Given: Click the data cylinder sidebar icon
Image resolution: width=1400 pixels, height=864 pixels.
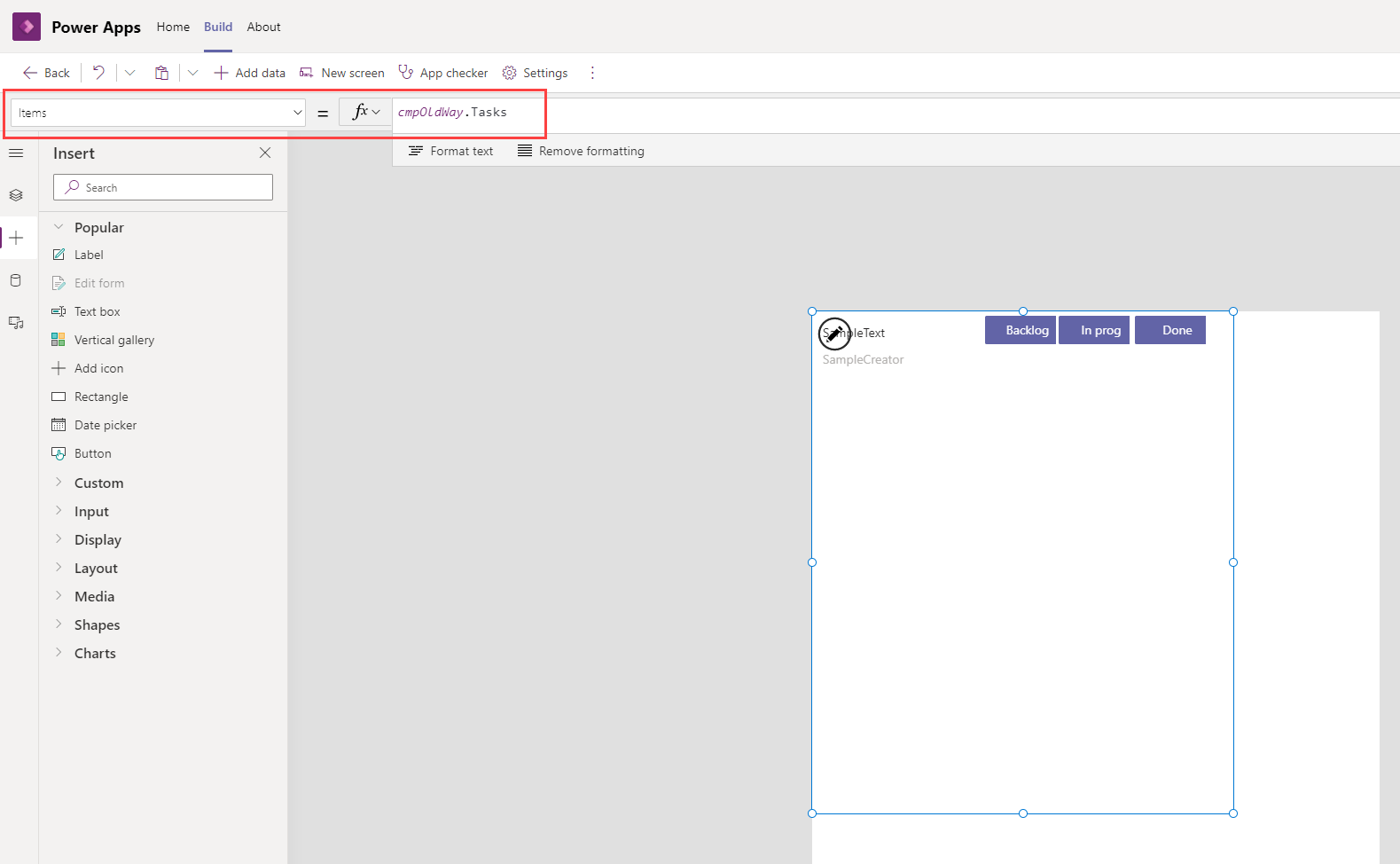Looking at the screenshot, I should [16, 280].
